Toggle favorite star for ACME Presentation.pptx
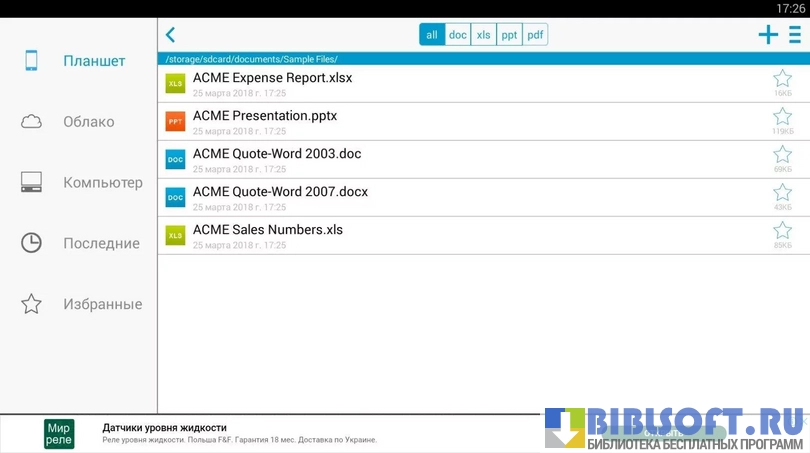 782,116
